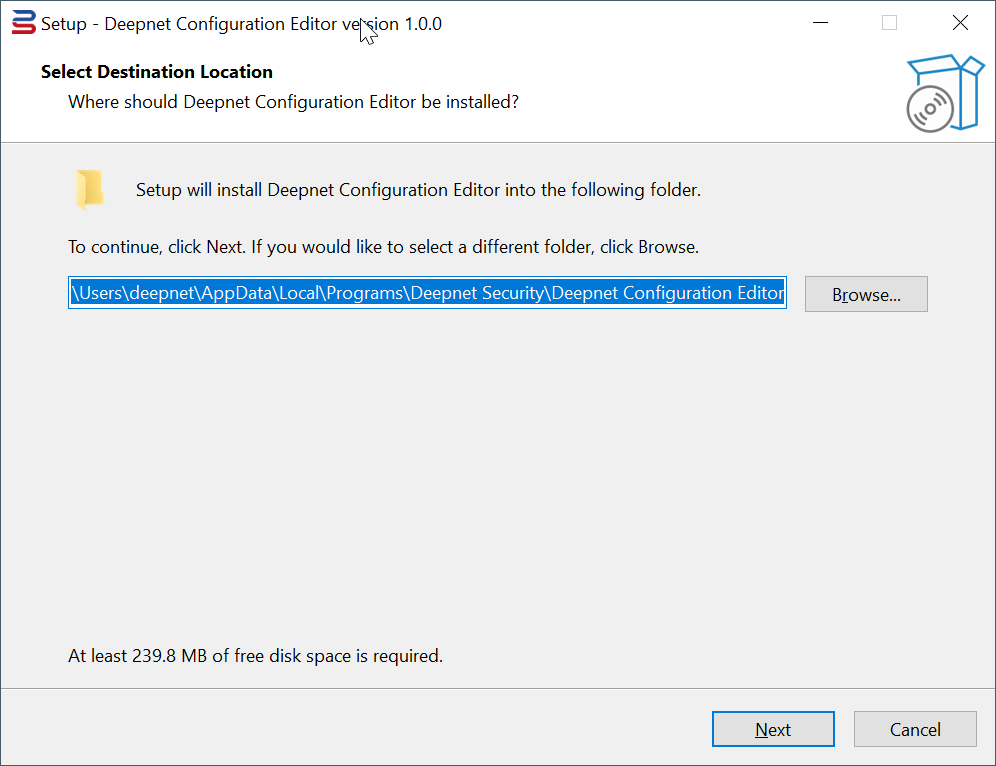Click the gray CD disc graphic
Viewport: 996px width, 766px height.
[x=930, y=108]
